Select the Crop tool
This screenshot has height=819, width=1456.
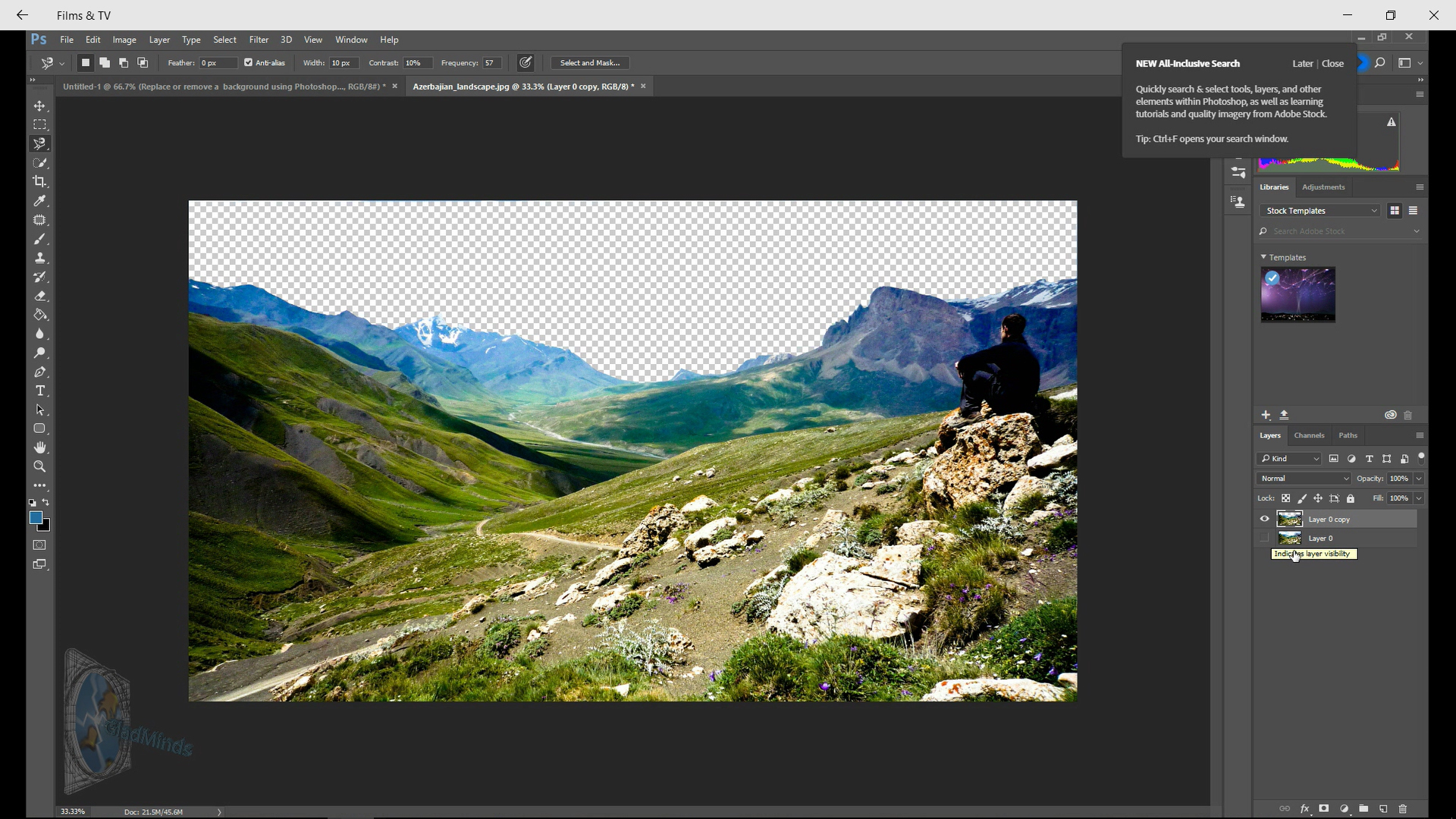click(39, 182)
